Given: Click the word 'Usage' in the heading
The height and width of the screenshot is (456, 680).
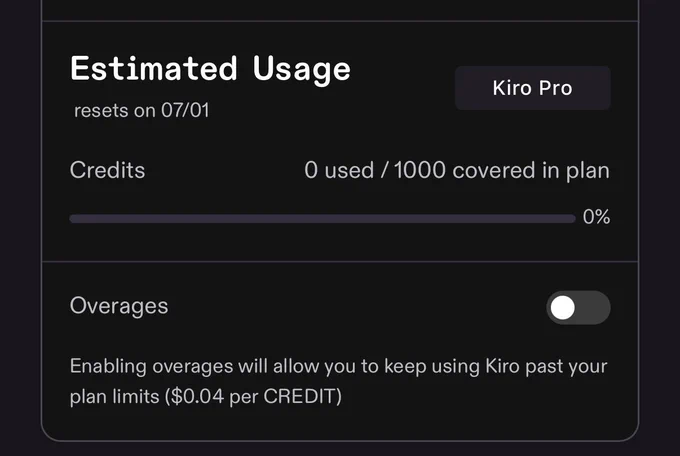Looking at the screenshot, I should pyautogui.click(x=302, y=70).
